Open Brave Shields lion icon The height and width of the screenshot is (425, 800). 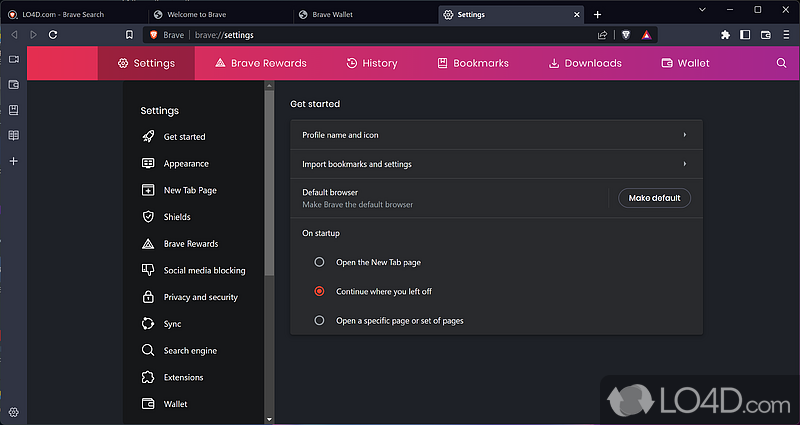point(626,35)
